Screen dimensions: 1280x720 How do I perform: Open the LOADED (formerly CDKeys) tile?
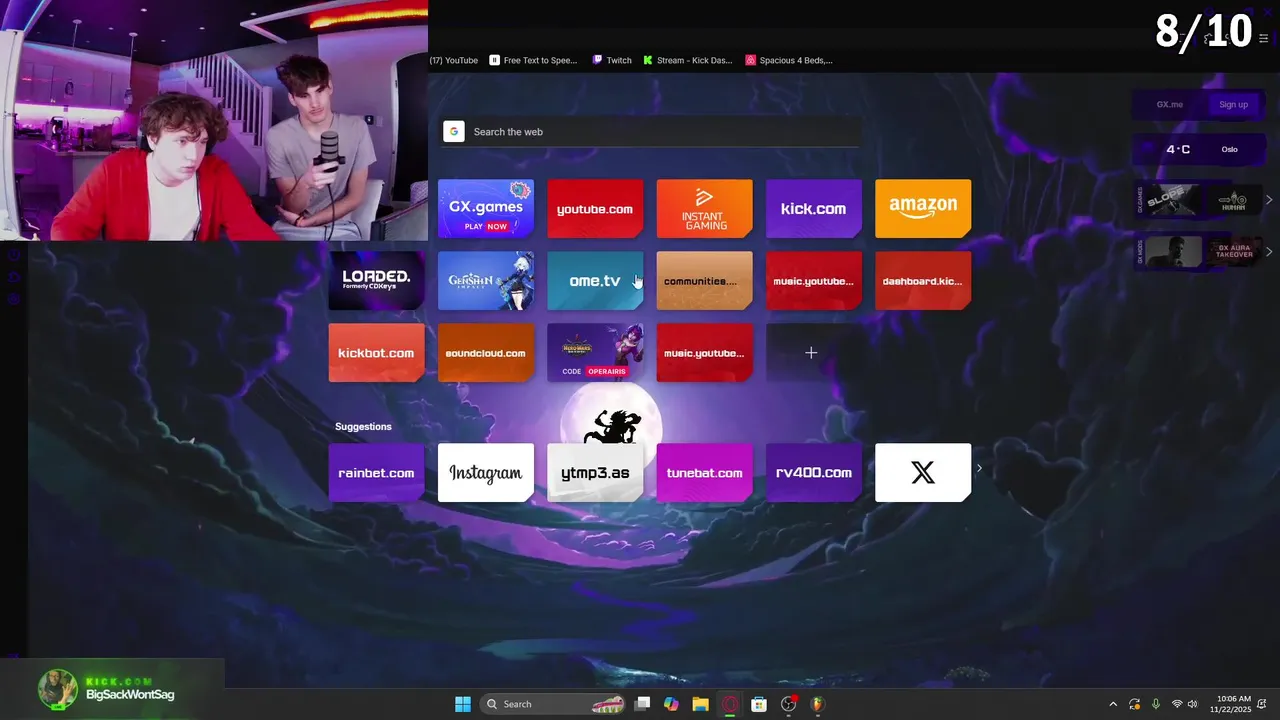(x=376, y=281)
